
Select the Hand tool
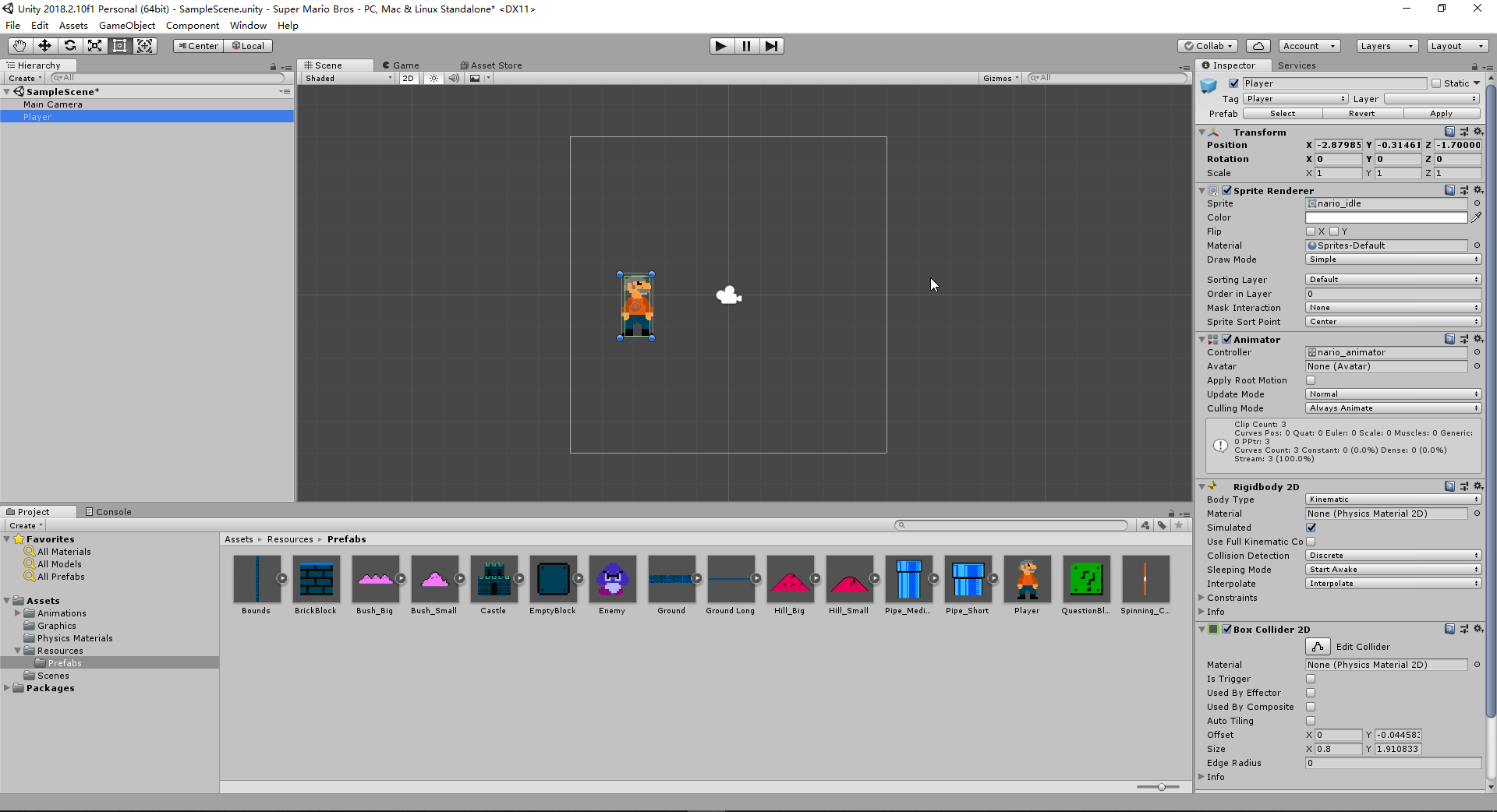(19, 46)
